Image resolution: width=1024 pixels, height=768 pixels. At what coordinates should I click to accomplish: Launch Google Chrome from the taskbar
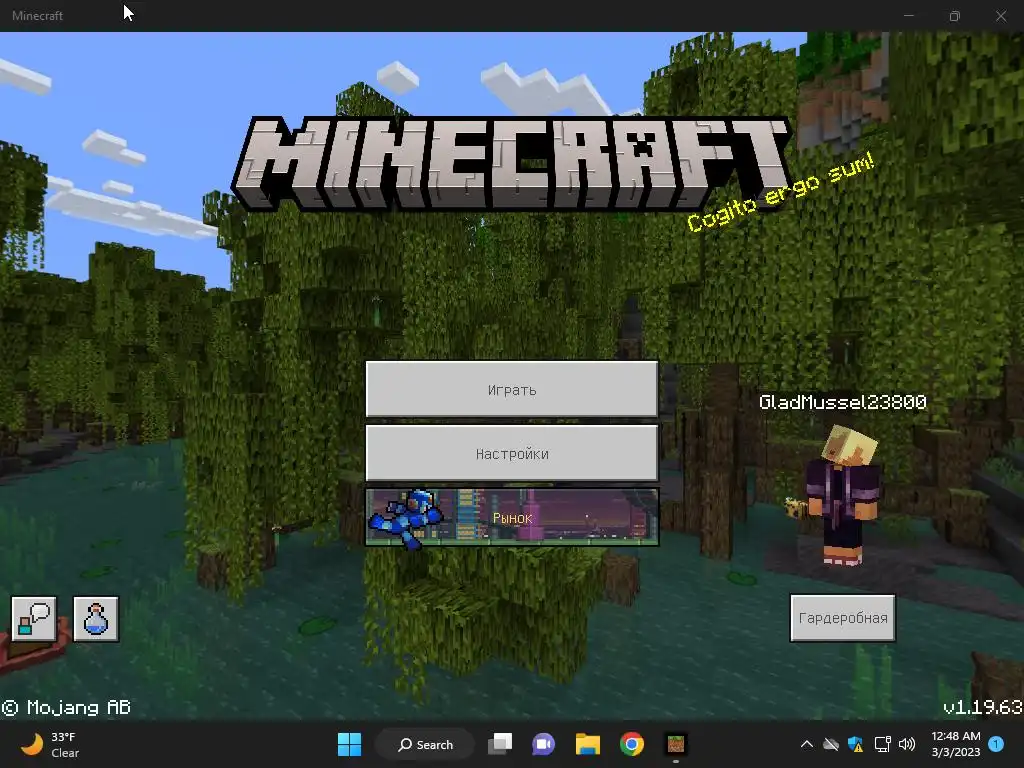point(632,744)
